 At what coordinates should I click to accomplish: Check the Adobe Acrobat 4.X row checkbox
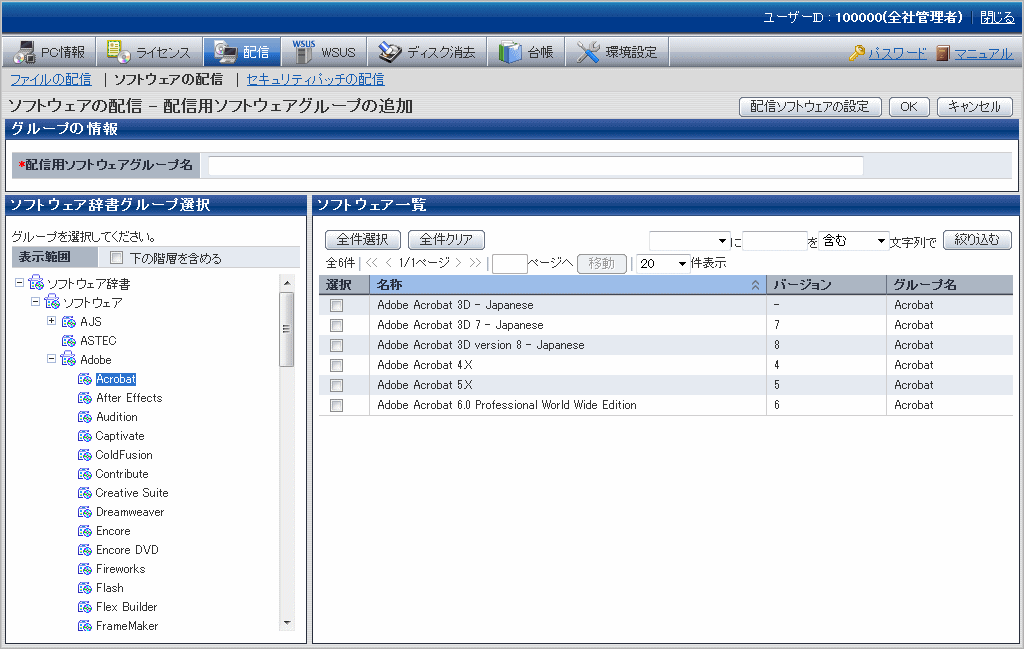(x=337, y=365)
